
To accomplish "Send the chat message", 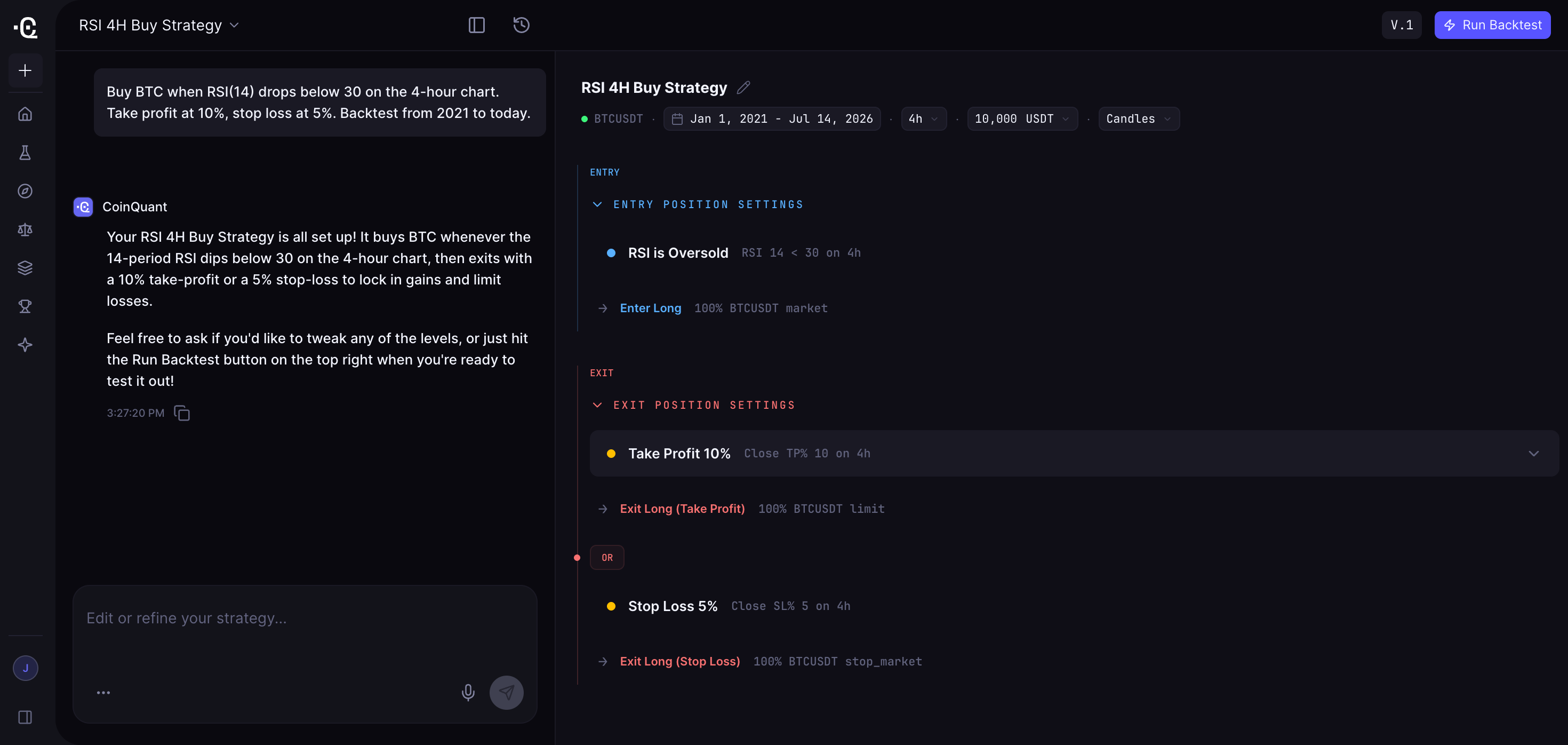I will pos(507,692).
